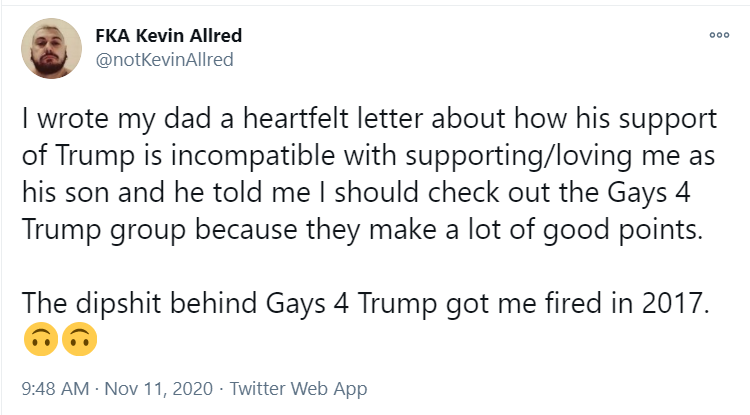This screenshot has width=750, height=415.
Task: Open FKA Kevin Allred display name
Action: [168, 36]
